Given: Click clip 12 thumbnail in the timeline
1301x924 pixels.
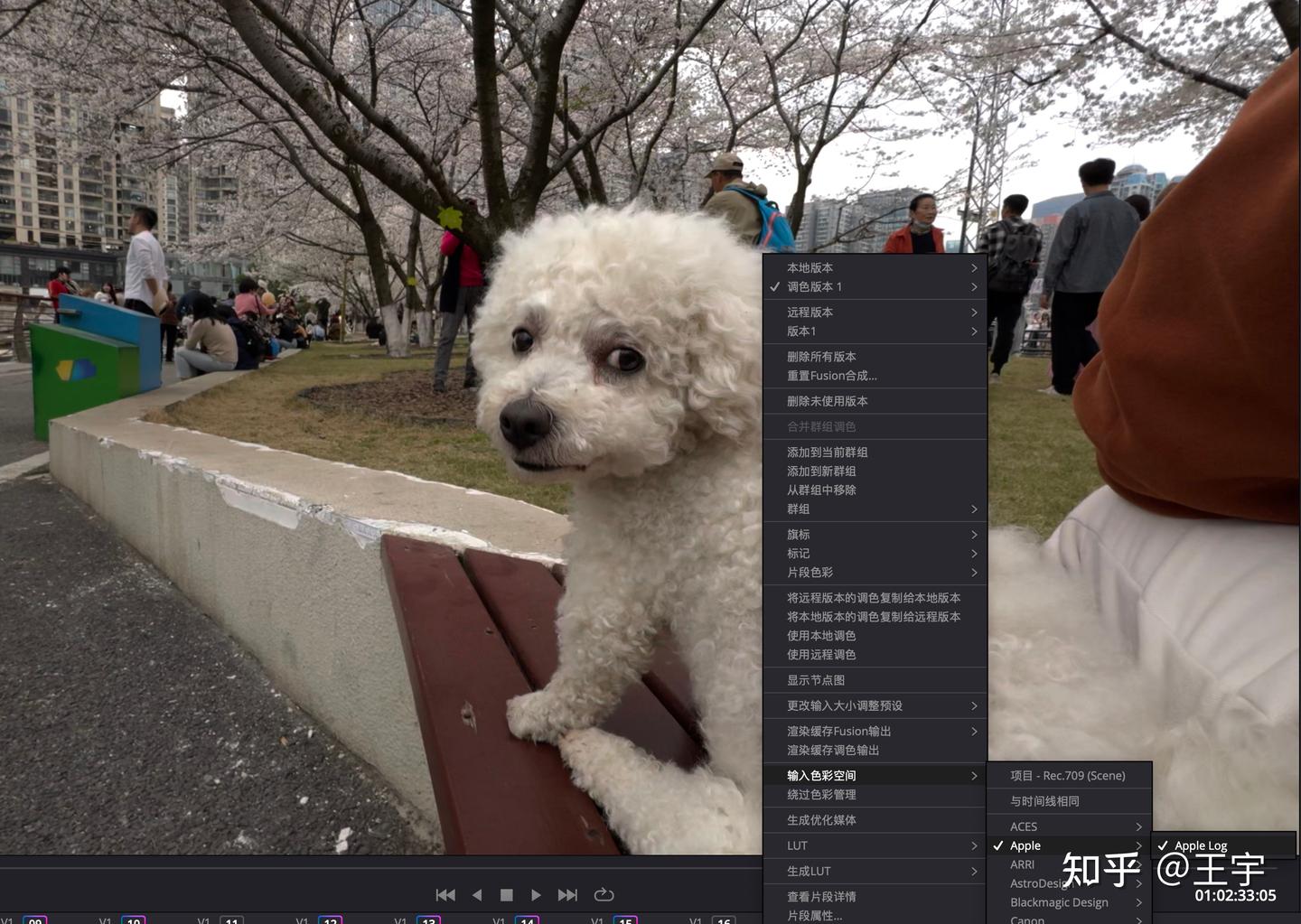Looking at the screenshot, I should click(329, 919).
